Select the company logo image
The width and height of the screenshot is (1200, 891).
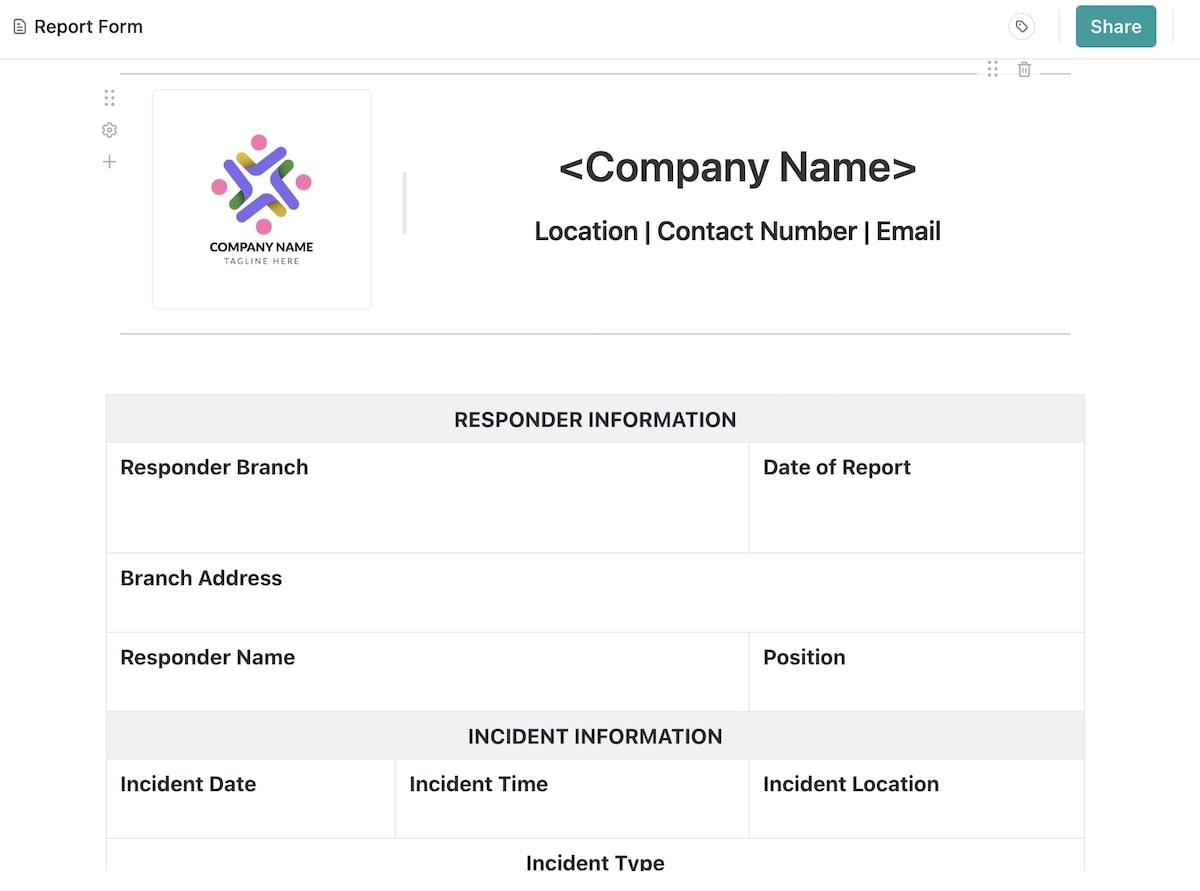tap(262, 199)
